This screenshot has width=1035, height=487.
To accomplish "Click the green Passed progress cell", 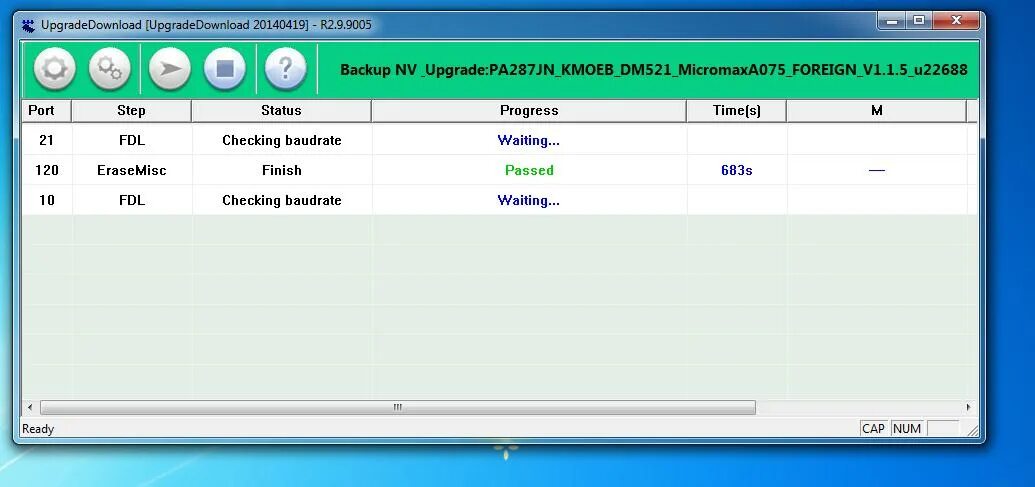I will click(x=529, y=170).
